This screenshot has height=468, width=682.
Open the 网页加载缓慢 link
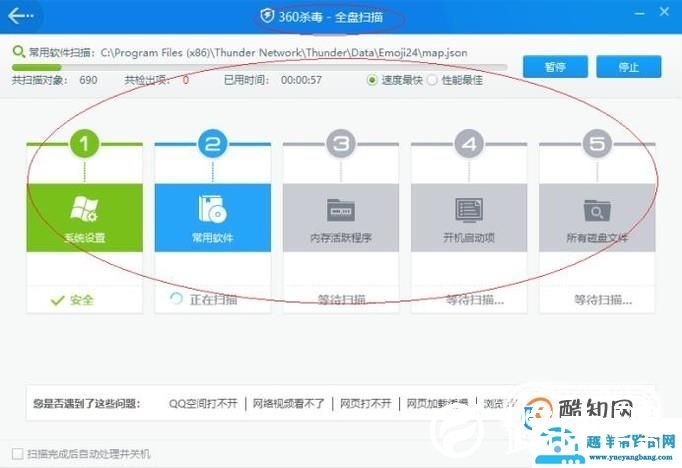[x=437, y=404]
